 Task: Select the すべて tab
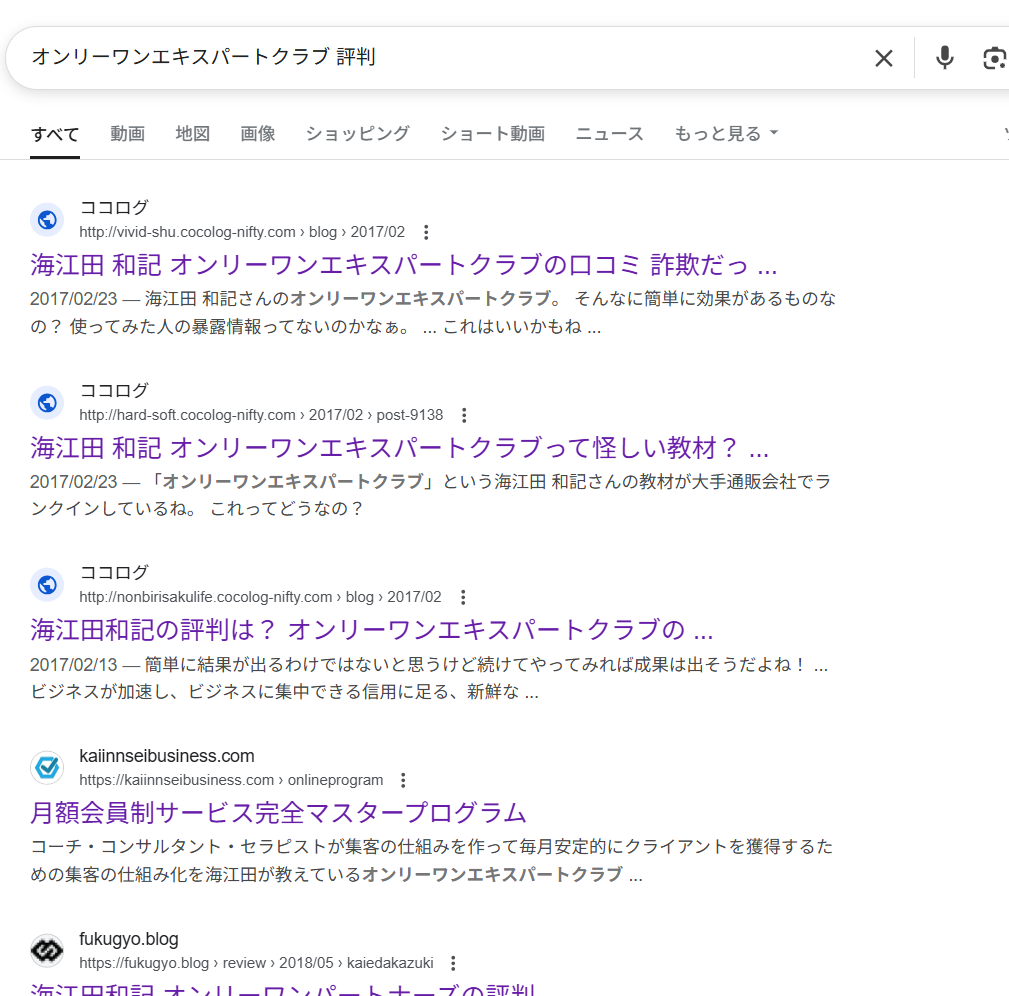(55, 134)
